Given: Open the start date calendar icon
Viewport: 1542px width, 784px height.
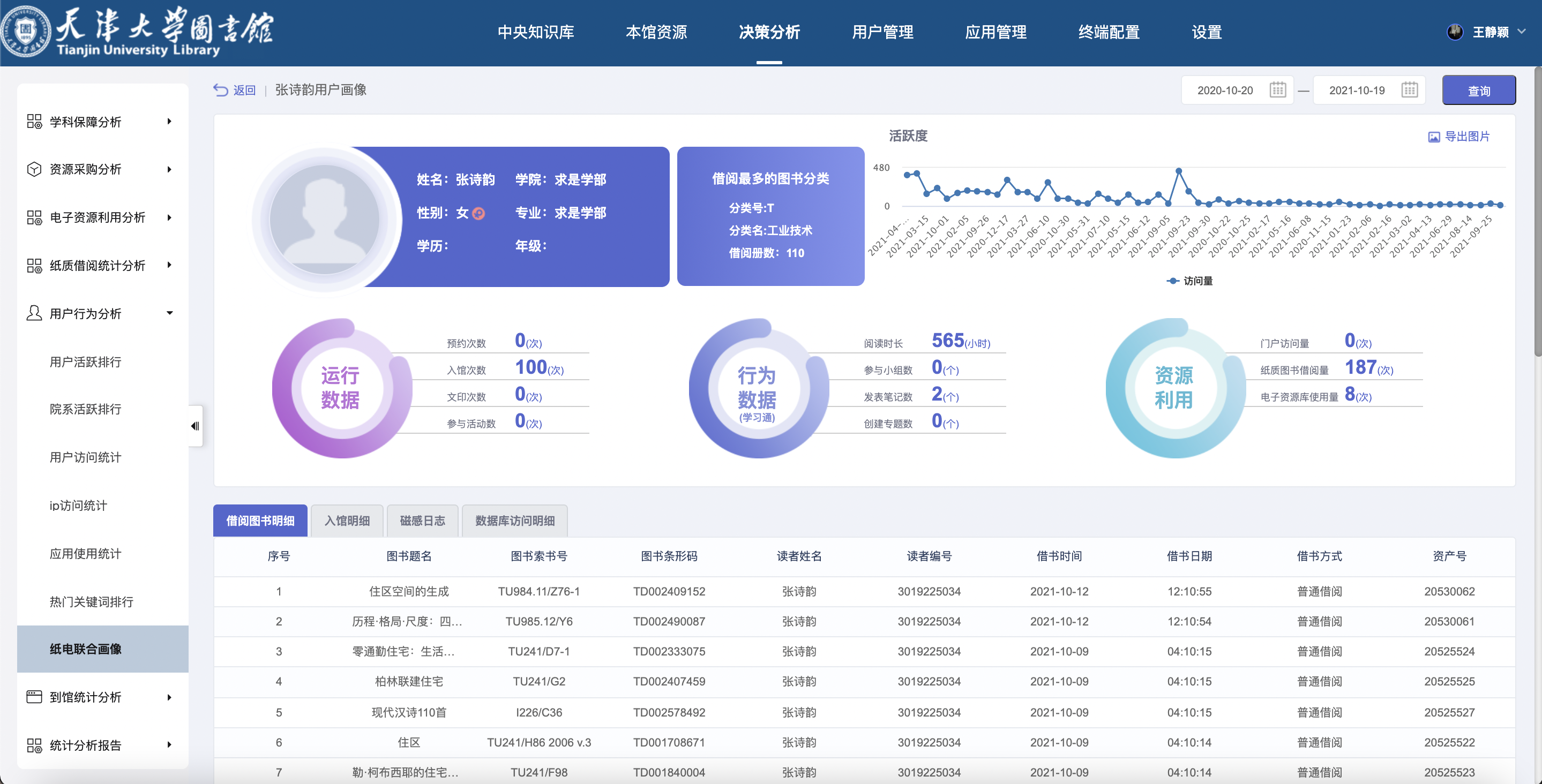Looking at the screenshot, I should [x=1277, y=90].
